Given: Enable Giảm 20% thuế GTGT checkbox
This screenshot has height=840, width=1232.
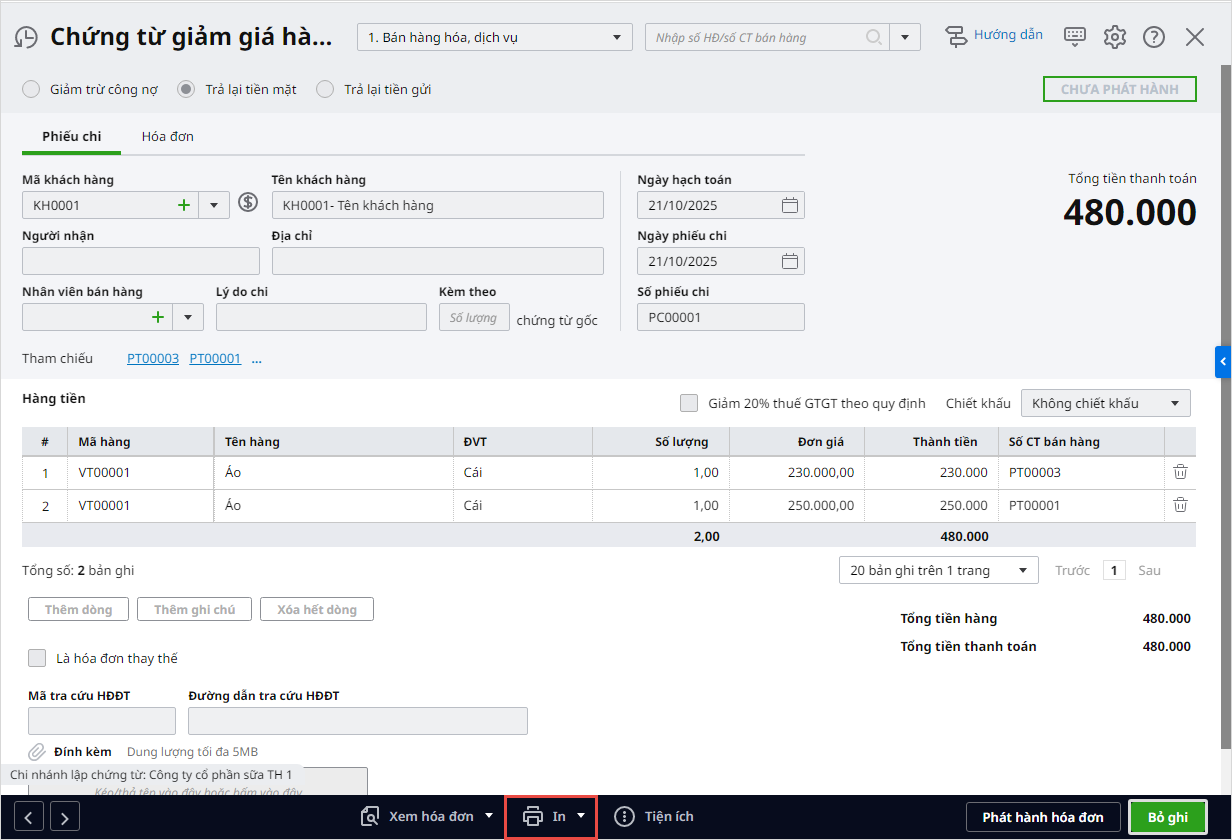Looking at the screenshot, I should point(689,403).
